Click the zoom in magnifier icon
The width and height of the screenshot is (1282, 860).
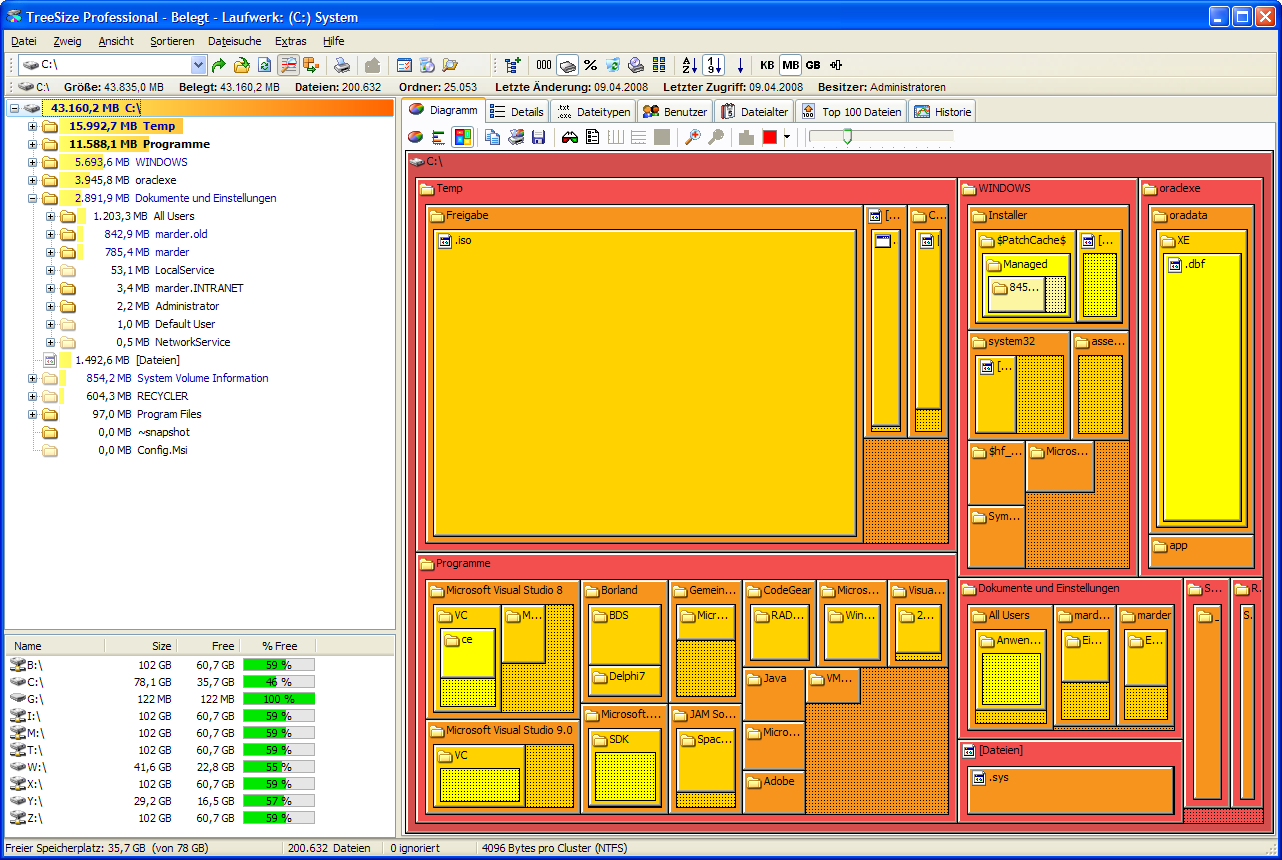[692, 137]
